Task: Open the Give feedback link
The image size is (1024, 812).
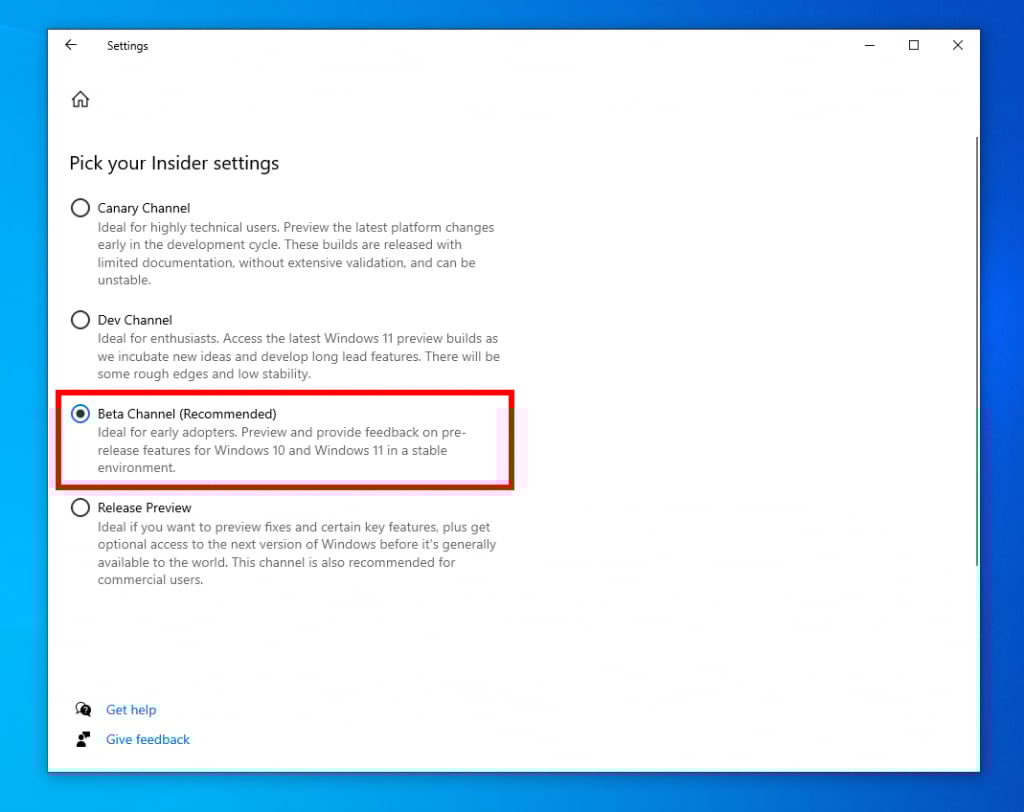Action: (147, 739)
